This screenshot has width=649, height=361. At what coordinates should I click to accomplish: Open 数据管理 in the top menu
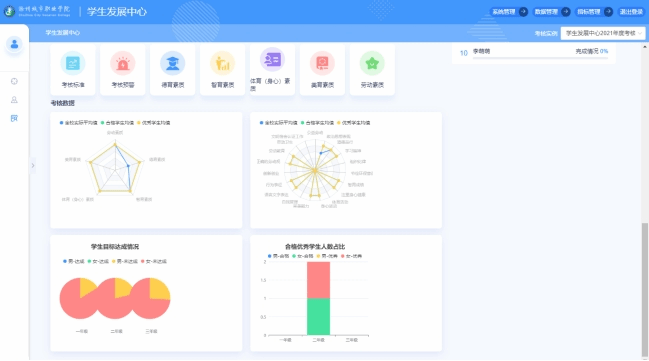[551, 12]
